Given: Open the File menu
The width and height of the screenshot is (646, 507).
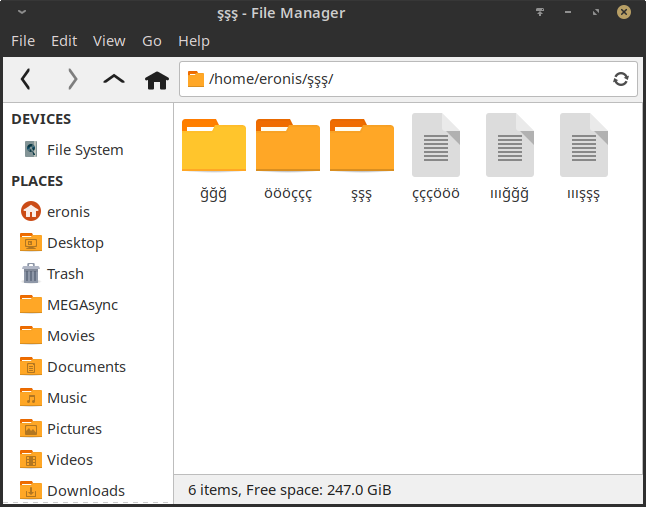Looking at the screenshot, I should pyautogui.click(x=23, y=41).
